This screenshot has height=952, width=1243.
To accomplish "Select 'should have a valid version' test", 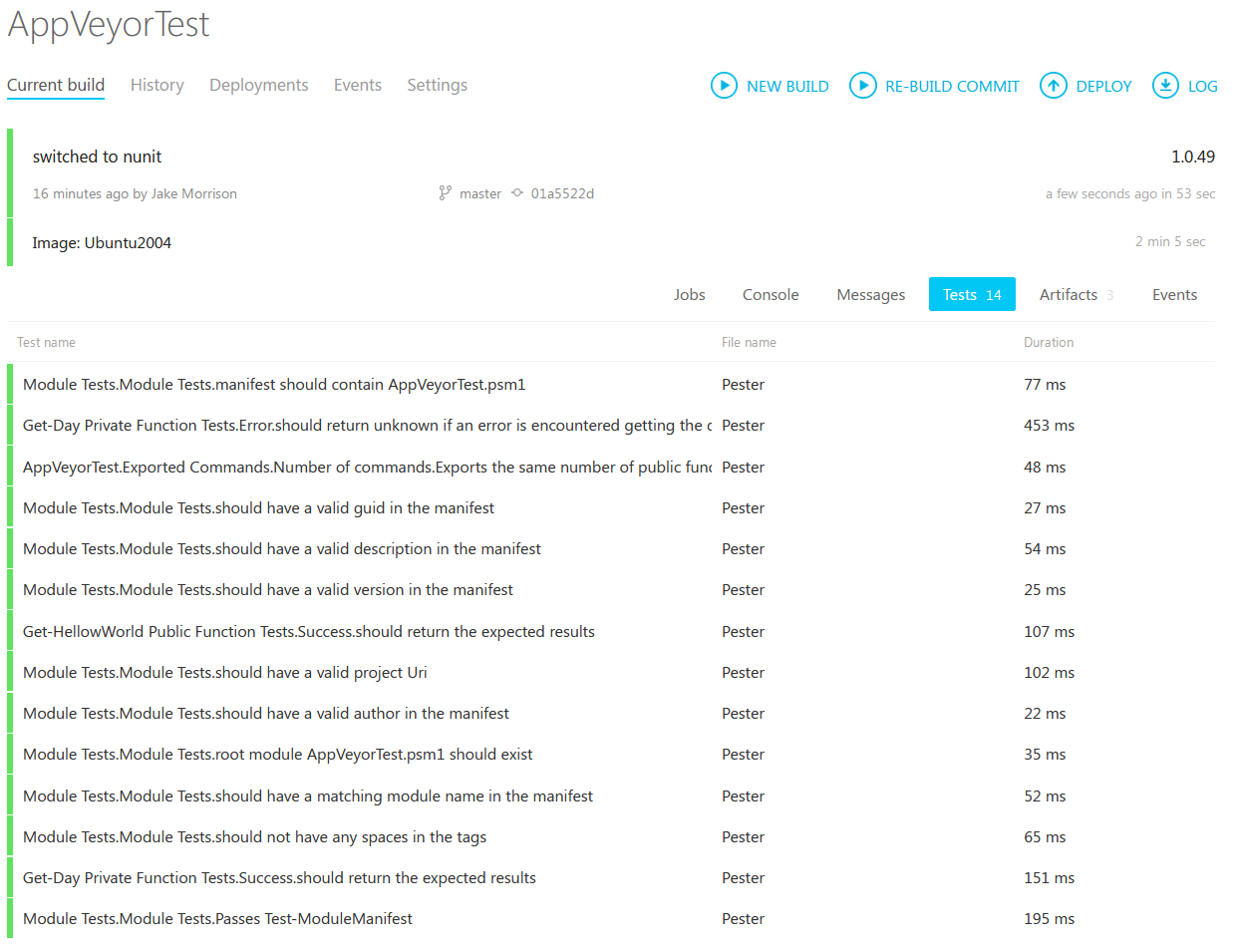I will tap(611, 589).
